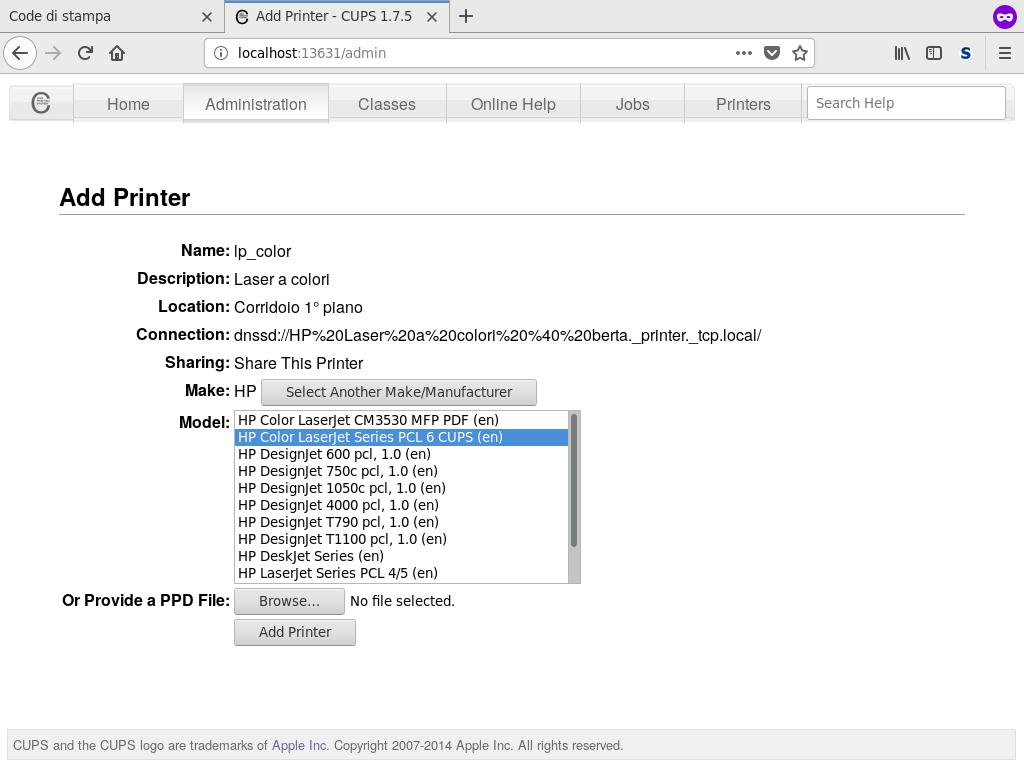Click Select Another Make/Manufacturer button

399,392
